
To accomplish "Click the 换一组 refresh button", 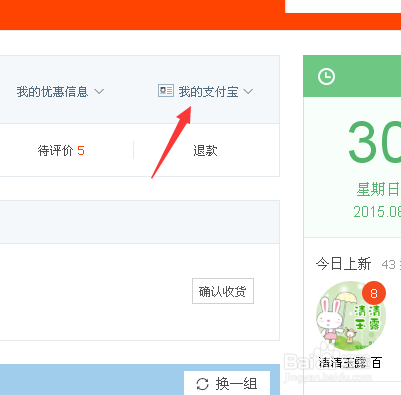I will click(x=227, y=384).
